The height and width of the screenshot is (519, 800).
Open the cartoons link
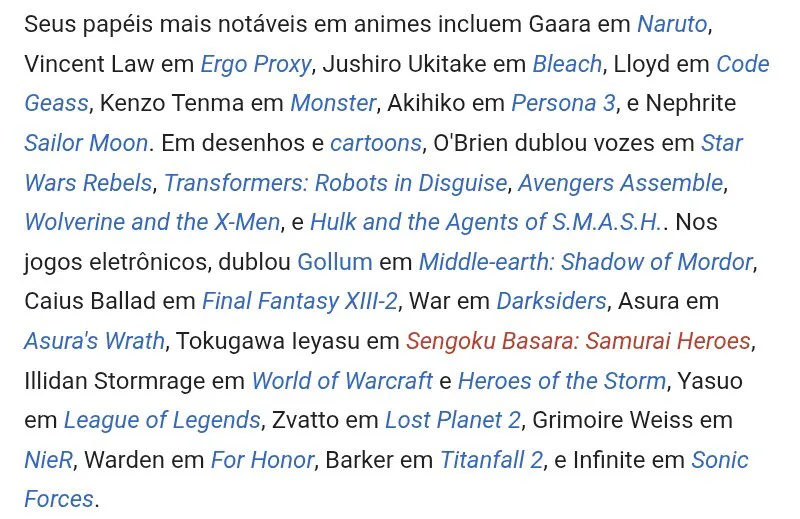click(x=376, y=143)
